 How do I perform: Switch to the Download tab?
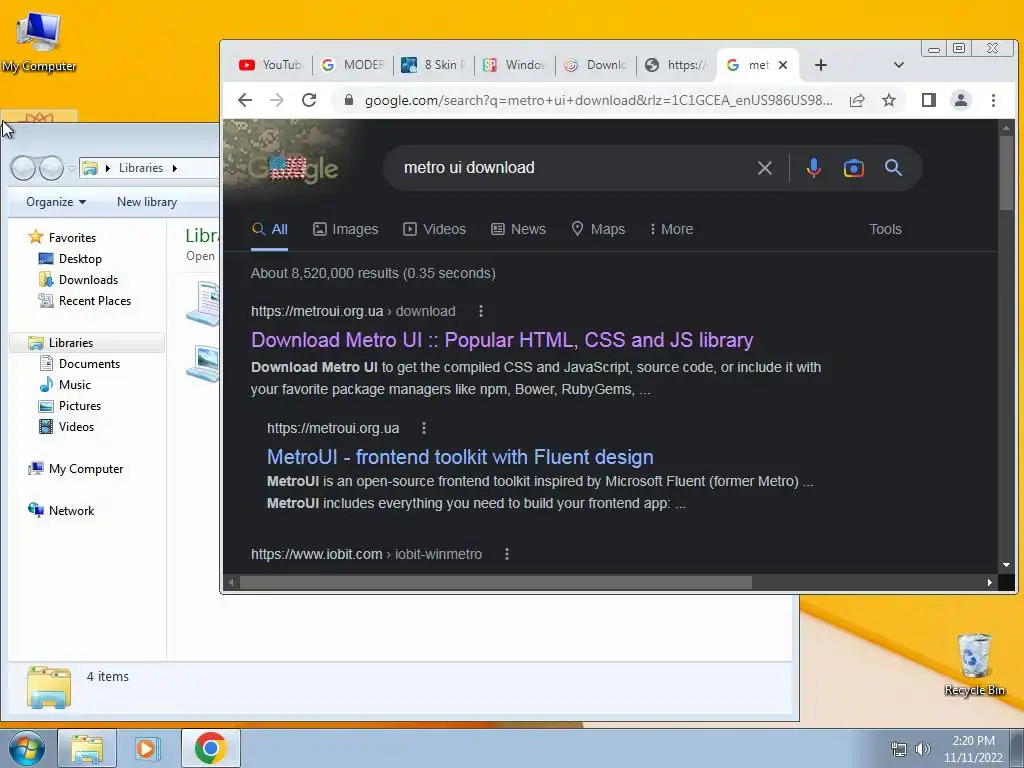(x=596, y=65)
